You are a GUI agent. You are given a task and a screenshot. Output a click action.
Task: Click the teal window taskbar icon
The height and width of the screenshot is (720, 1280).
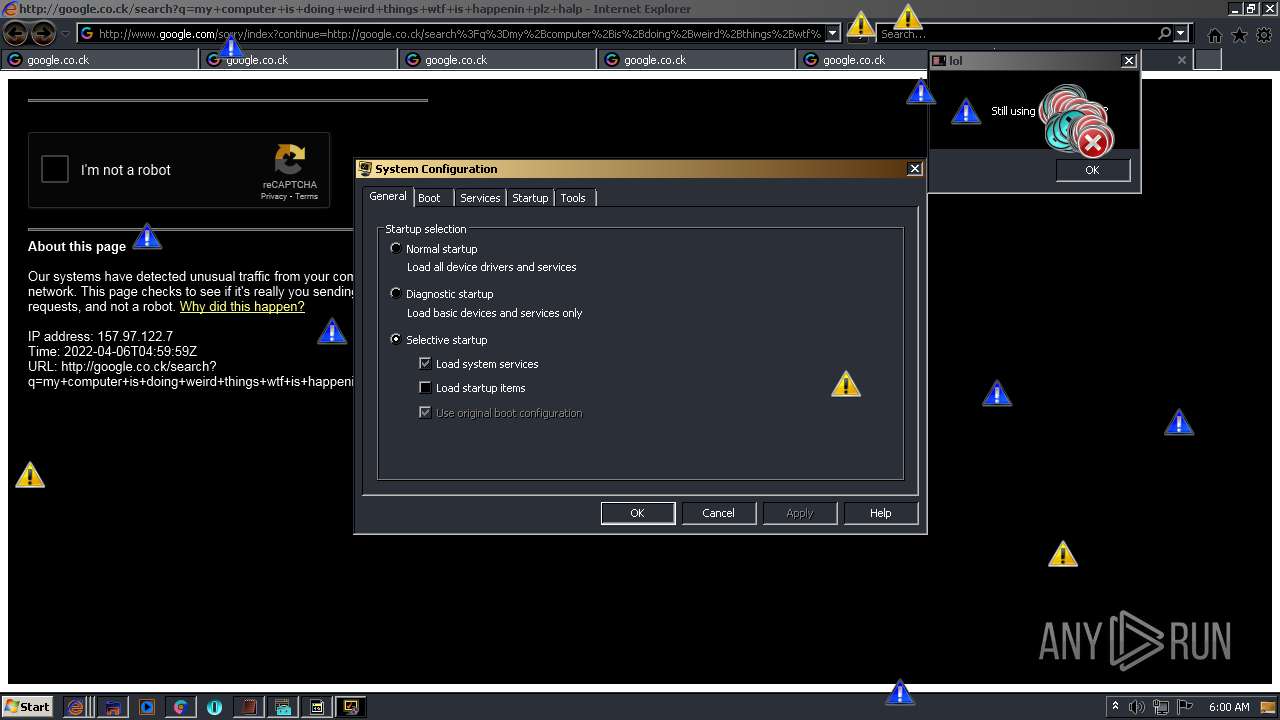283,707
